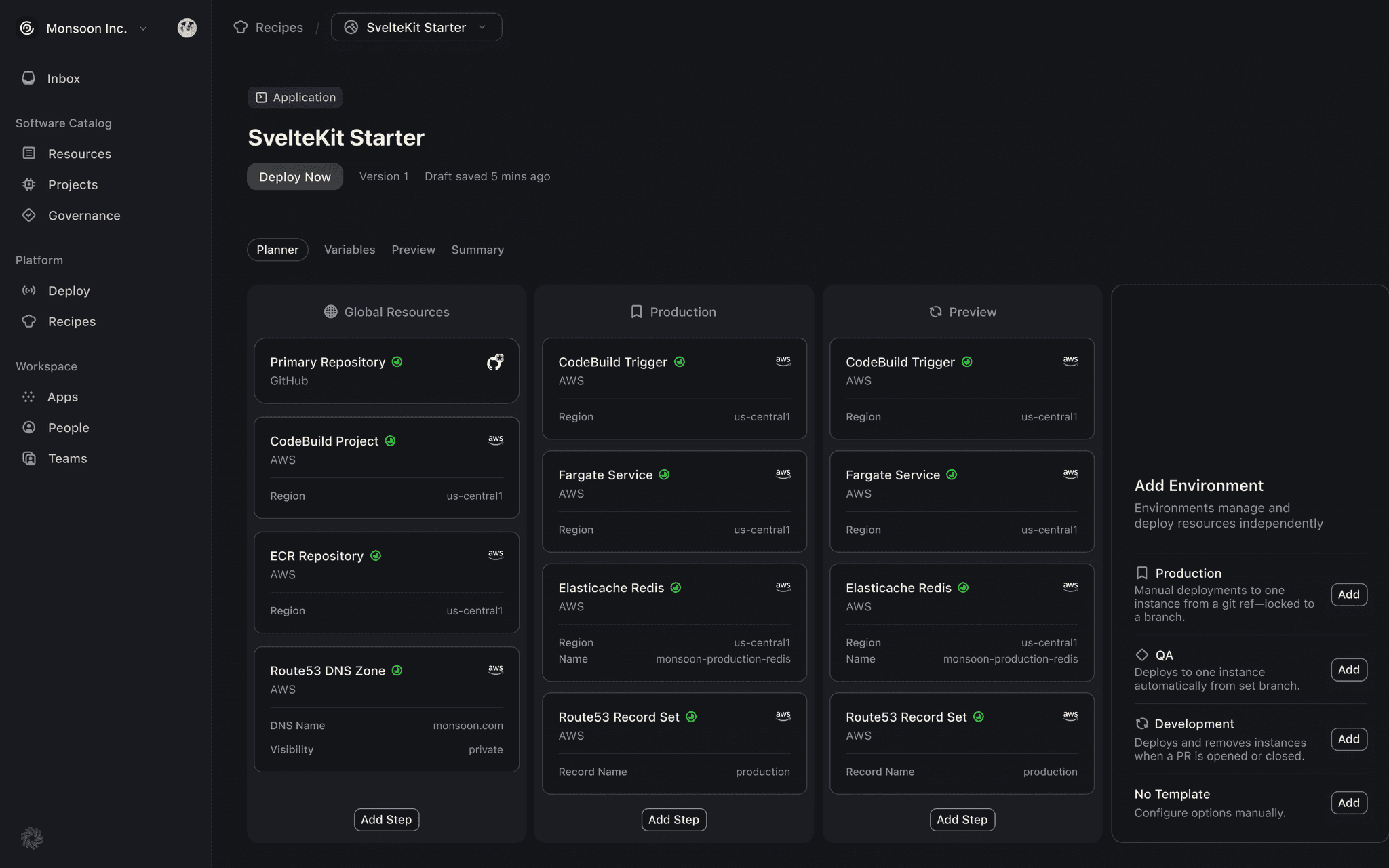Click the Deploy Now button
This screenshot has width=1389, height=868.
[294, 176]
